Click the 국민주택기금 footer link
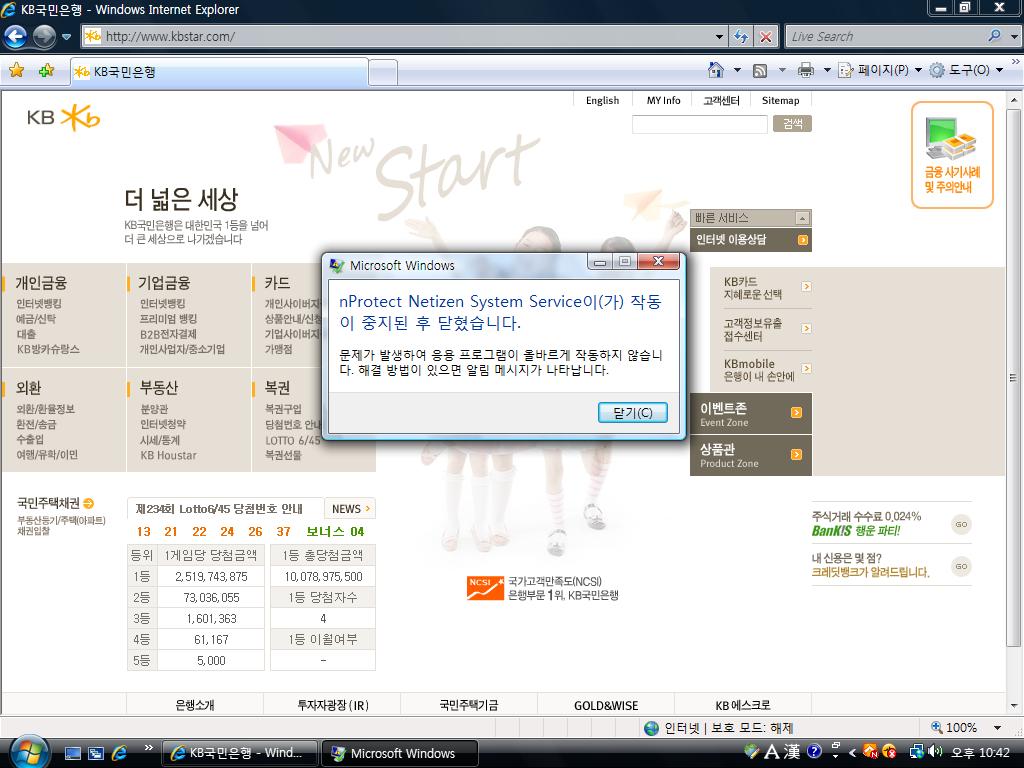Image resolution: width=1024 pixels, height=768 pixels. (469, 705)
